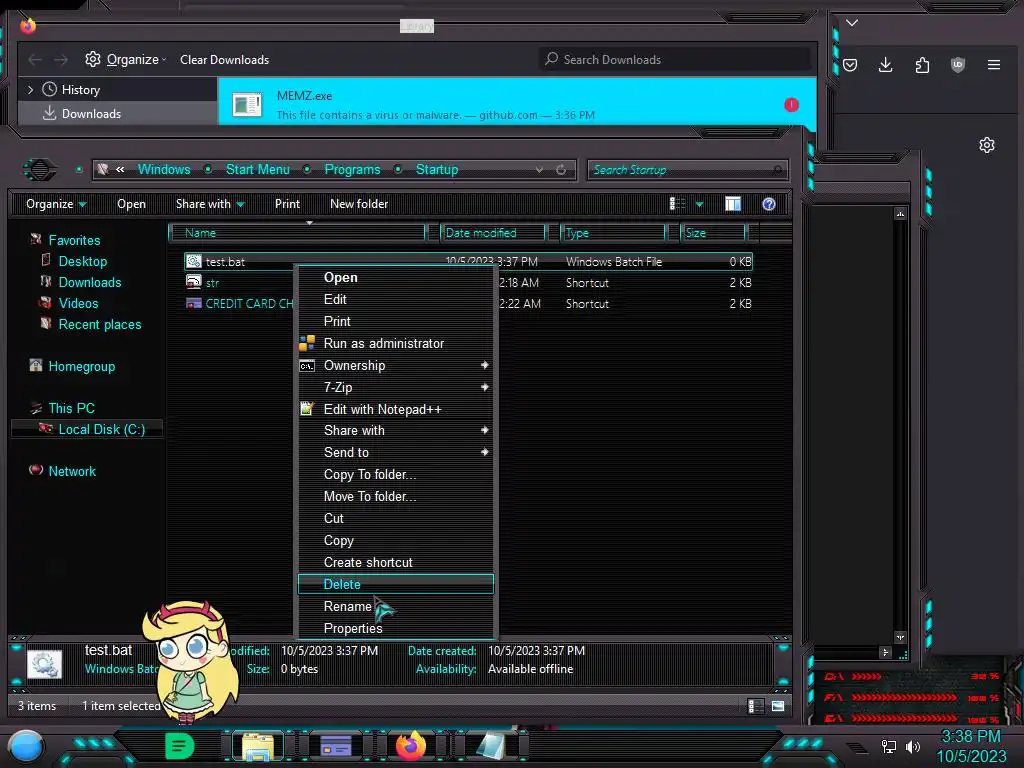Click volume speaker tray icon
This screenshot has height=768, width=1024.
pos(913,746)
